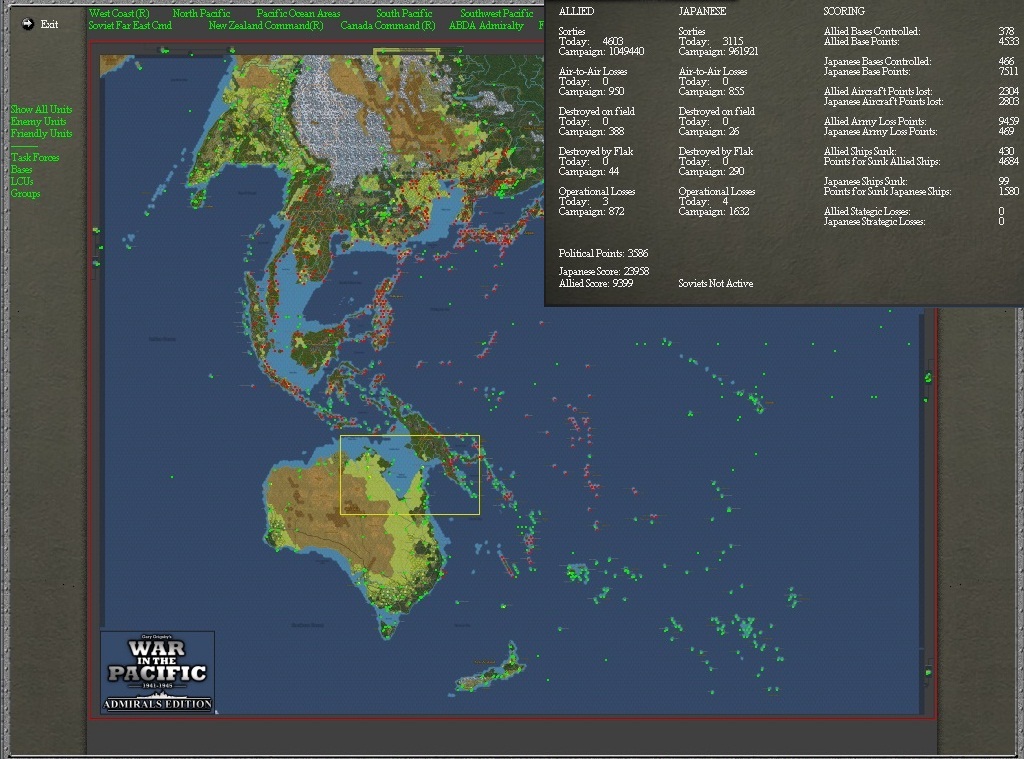Click Allied Army Loss Points row
Viewport: 1024px width, 759px height.
click(921, 121)
